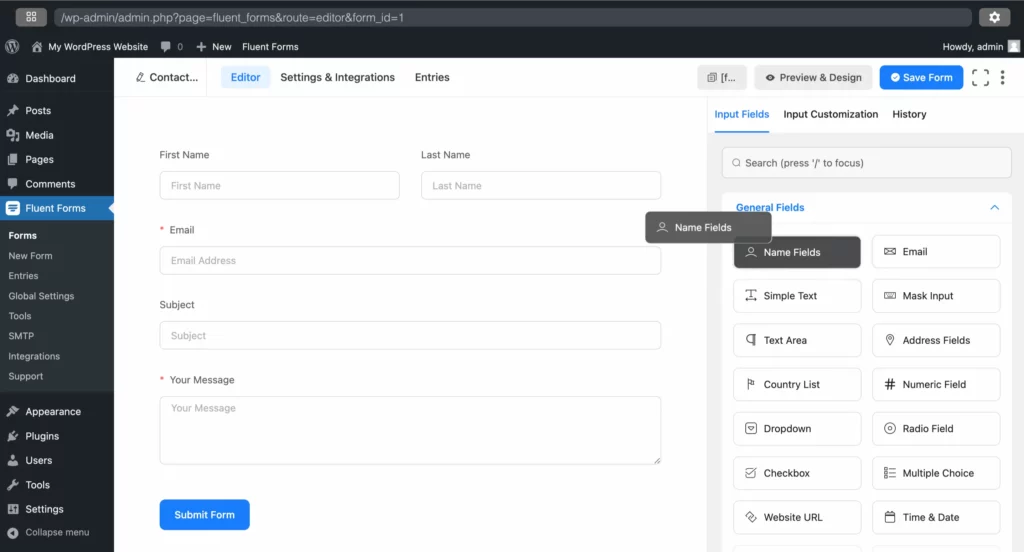Copy the form shortcode button
1024x552 pixels.
pyautogui.click(x=722, y=77)
